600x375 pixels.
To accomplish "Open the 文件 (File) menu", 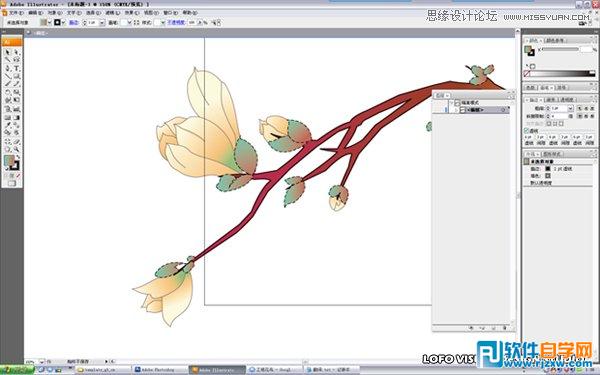I will click(16, 13).
